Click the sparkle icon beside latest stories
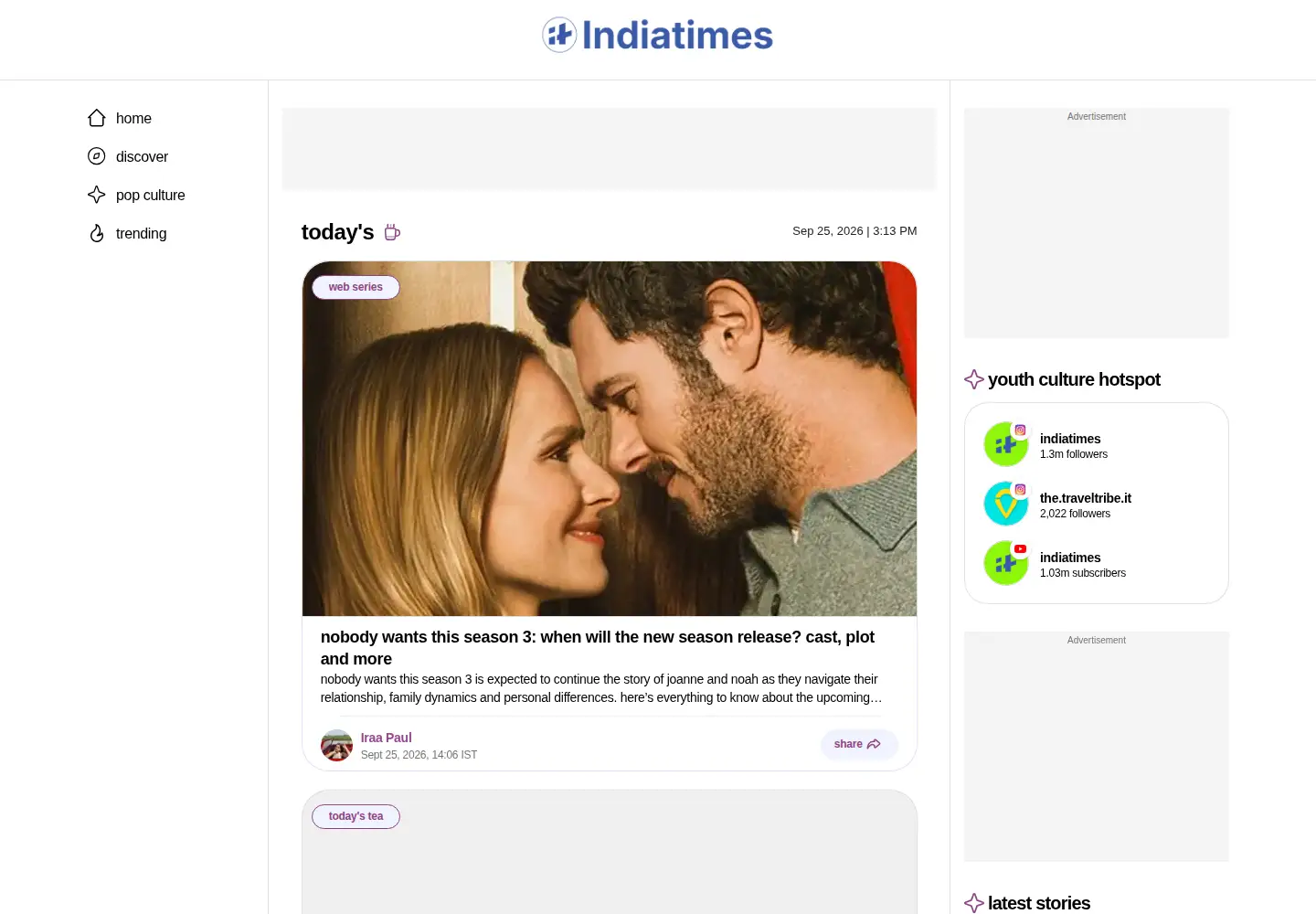Screen dimensions: 1316x914 pos(974,903)
